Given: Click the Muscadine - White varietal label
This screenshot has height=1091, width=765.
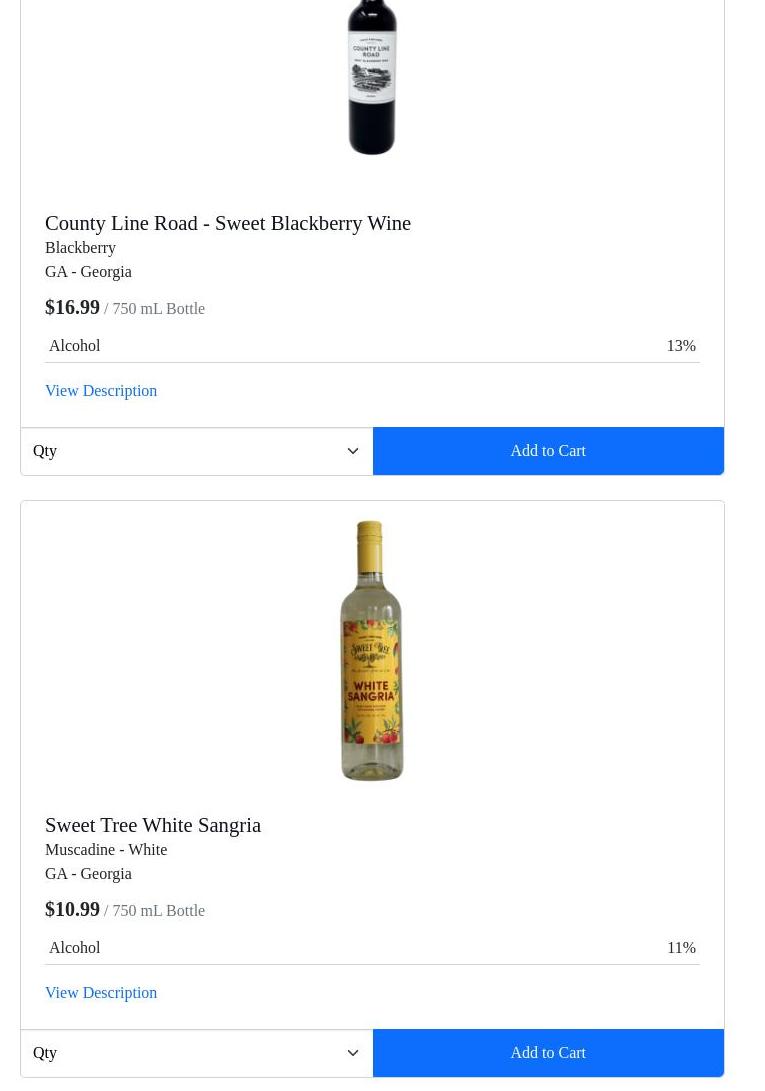Looking at the screenshot, I should coord(106,850).
